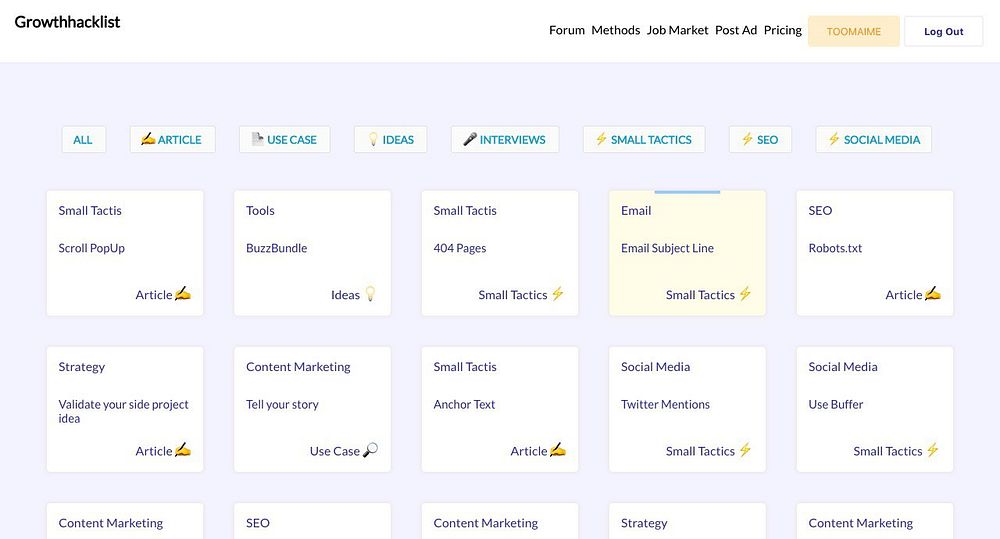Click Social Media label on Use Buffer card

[843, 367]
